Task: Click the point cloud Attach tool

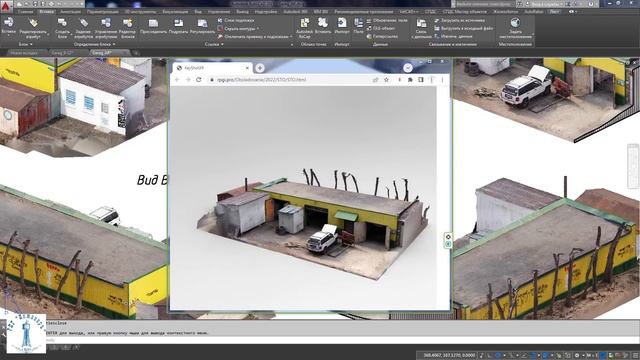Action: [323, 26]
